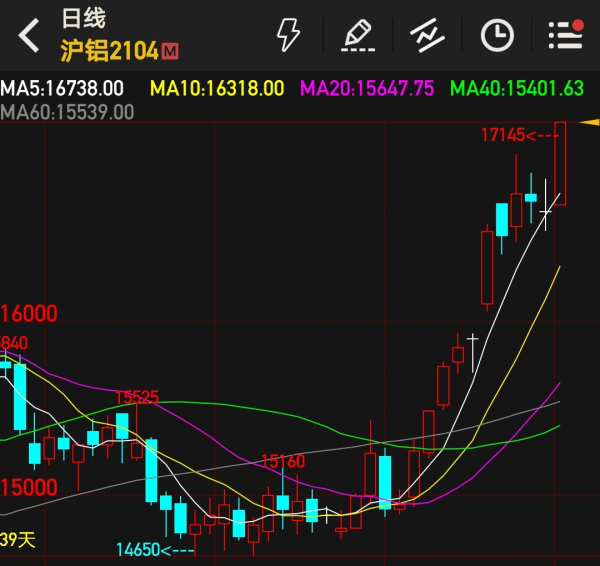Tap the lightning quick-trade icon
Screen dimensions: 600x566
[x=288, y=35]
